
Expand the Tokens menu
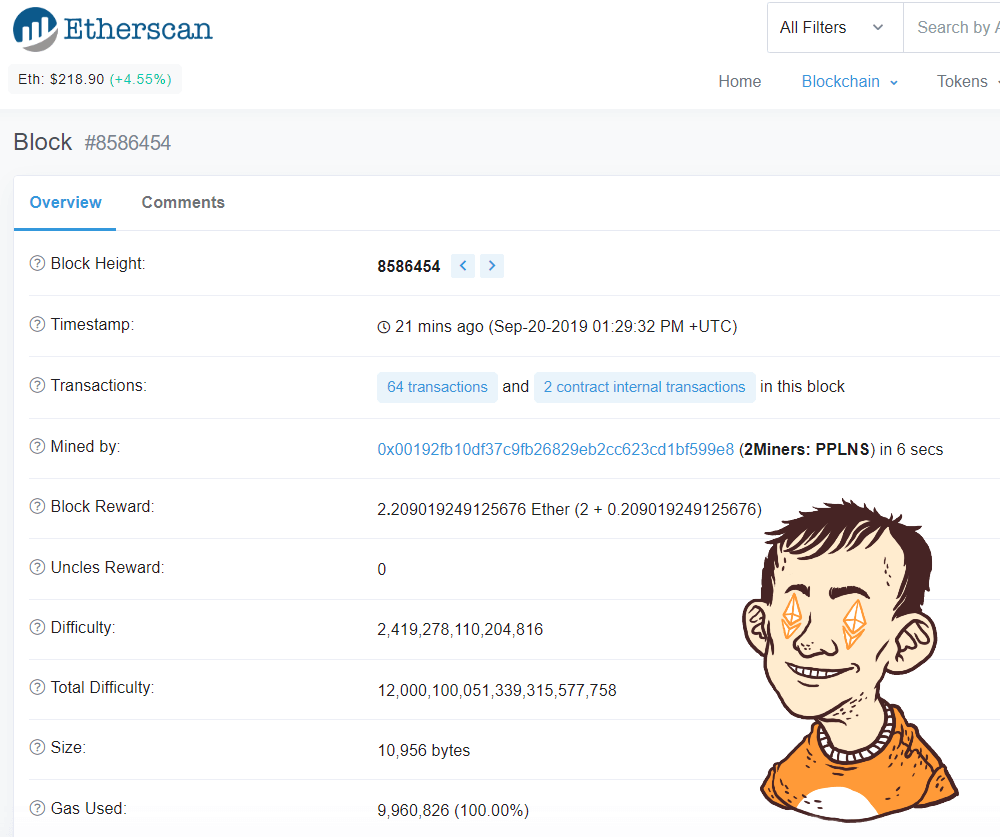pos(966,82)
